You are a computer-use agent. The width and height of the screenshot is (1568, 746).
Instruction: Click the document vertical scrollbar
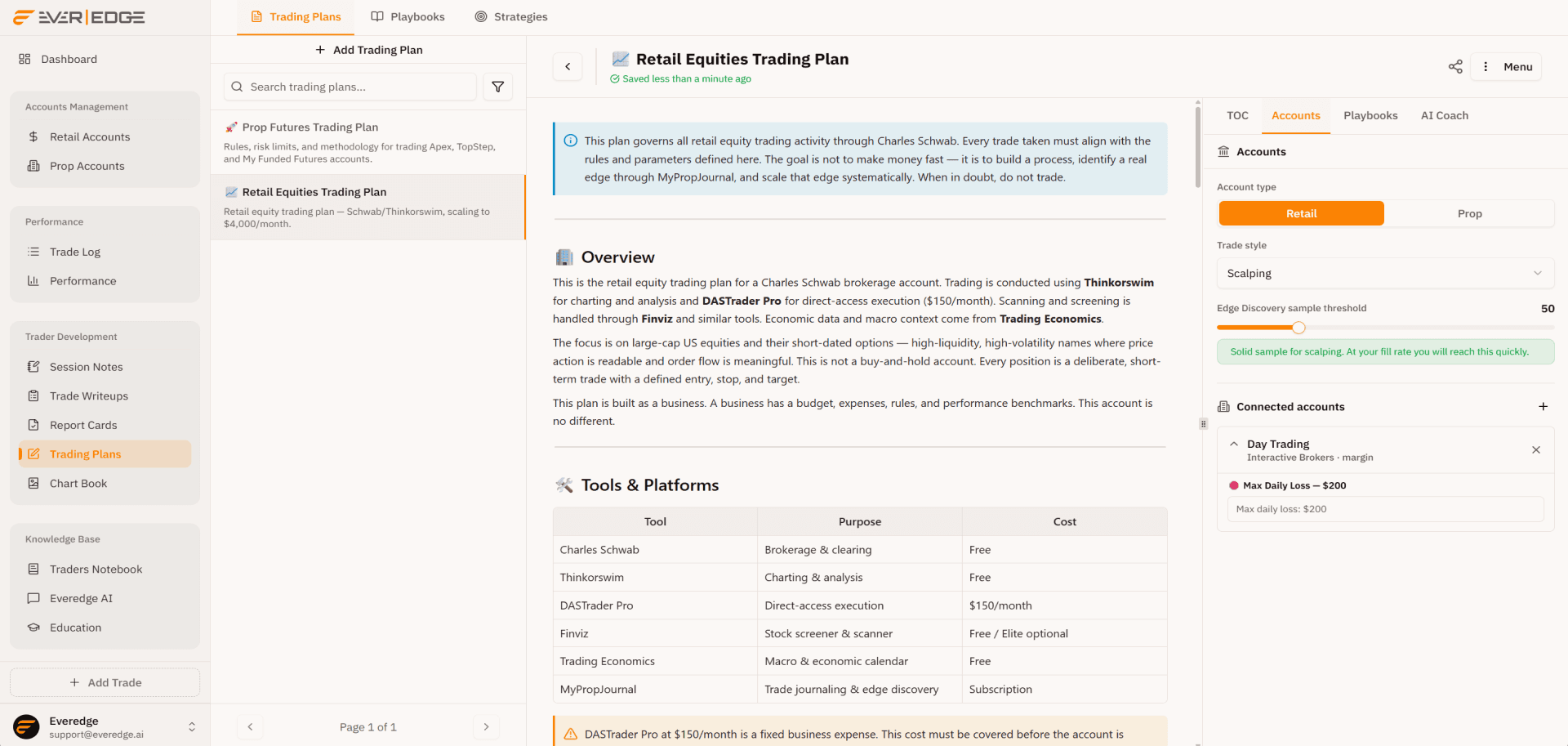tap(1197, 147)
